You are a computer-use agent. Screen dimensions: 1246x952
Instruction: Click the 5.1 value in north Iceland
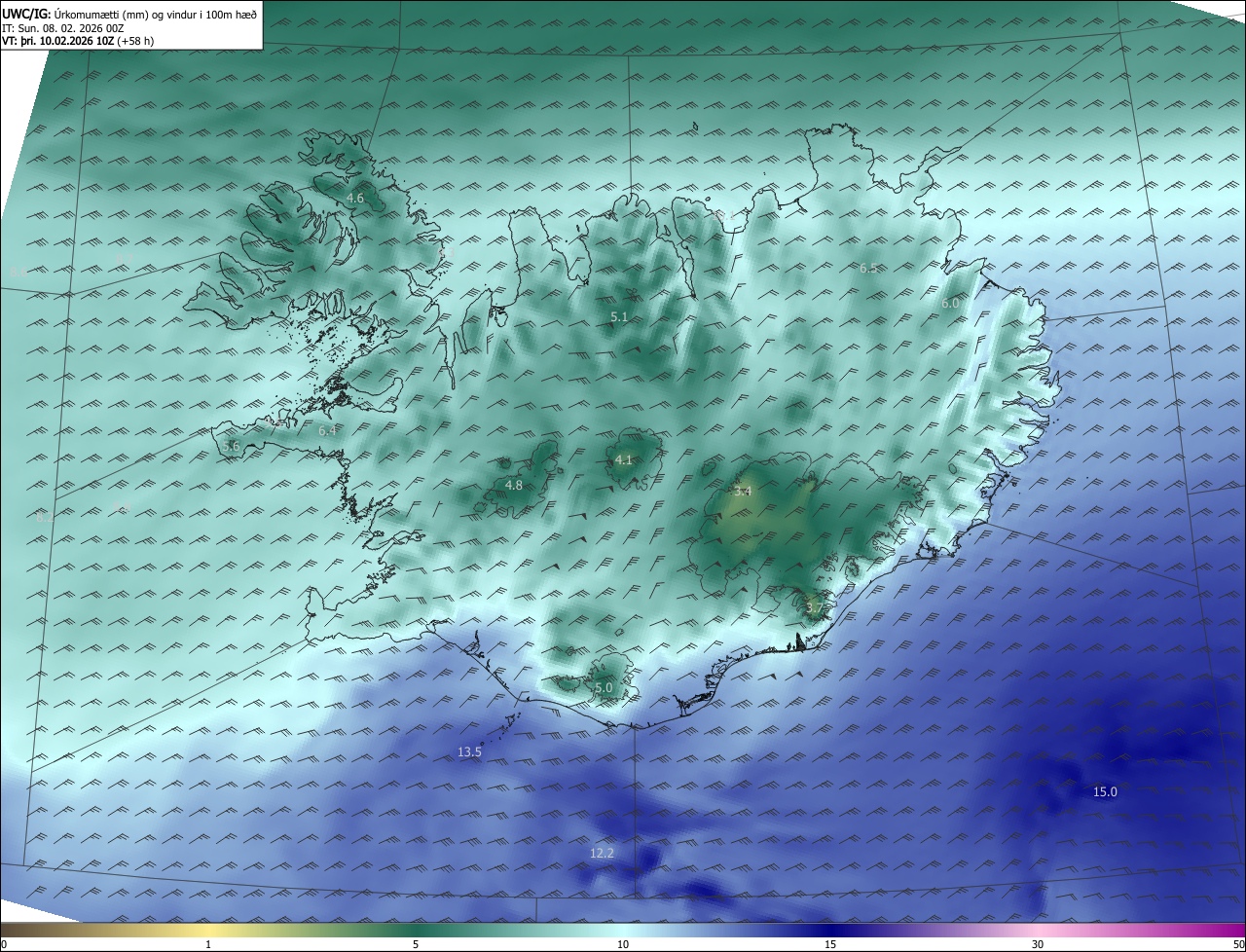619,317
